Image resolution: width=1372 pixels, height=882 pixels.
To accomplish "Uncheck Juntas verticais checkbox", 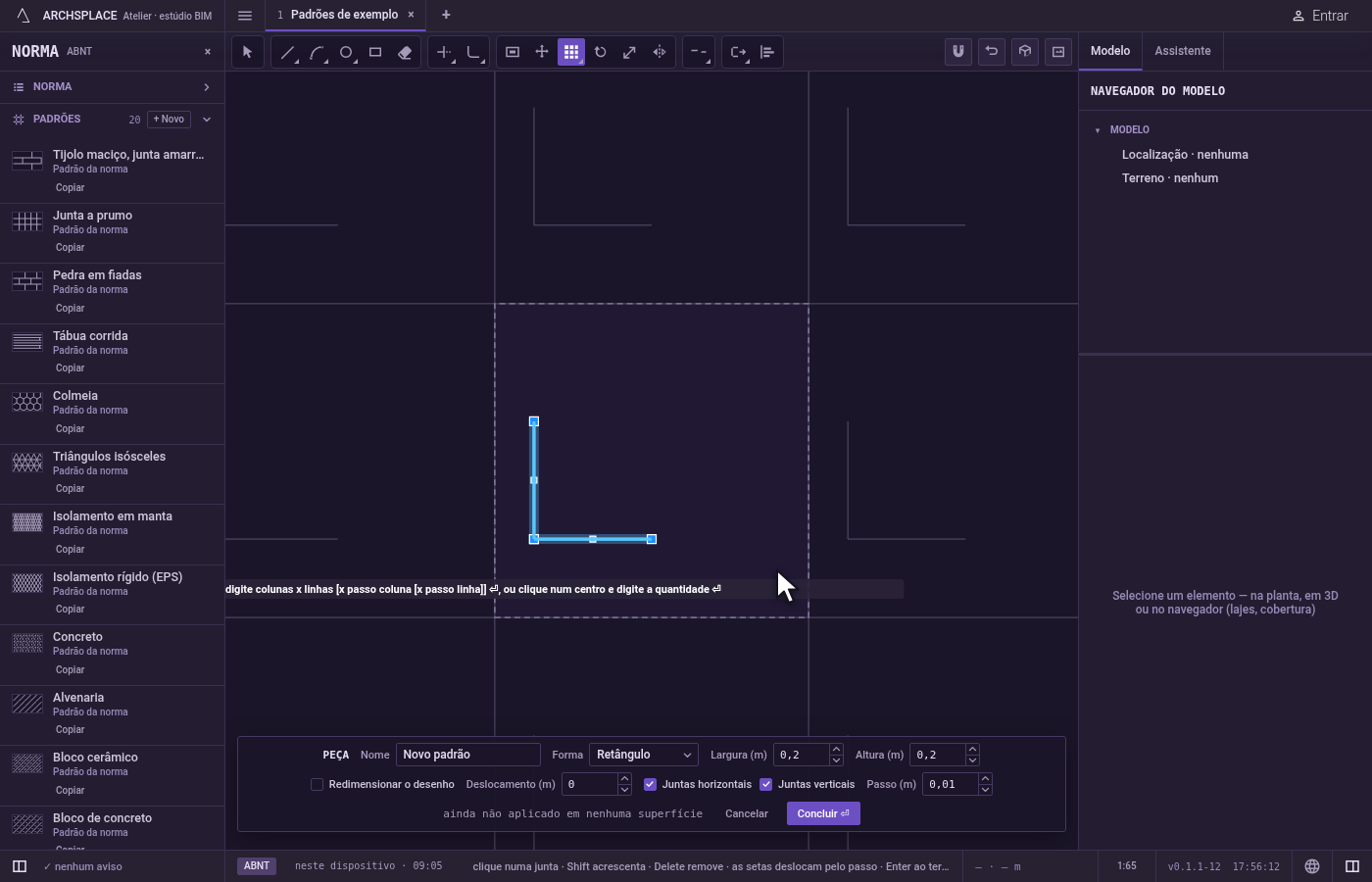I will click(x=766, y=784).
